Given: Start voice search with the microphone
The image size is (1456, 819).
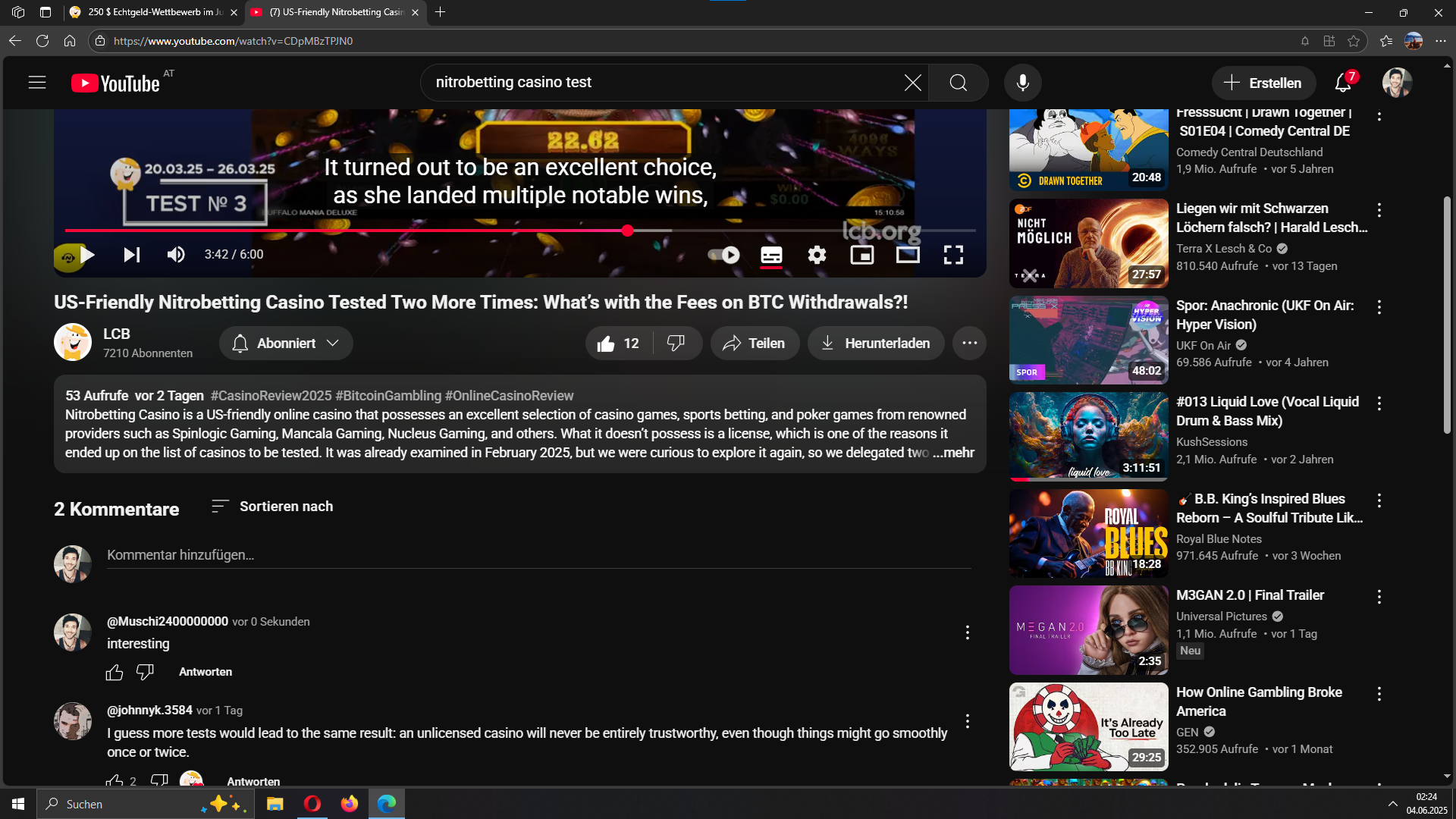Looking at the screenshot, I should tap(1022, 83).
